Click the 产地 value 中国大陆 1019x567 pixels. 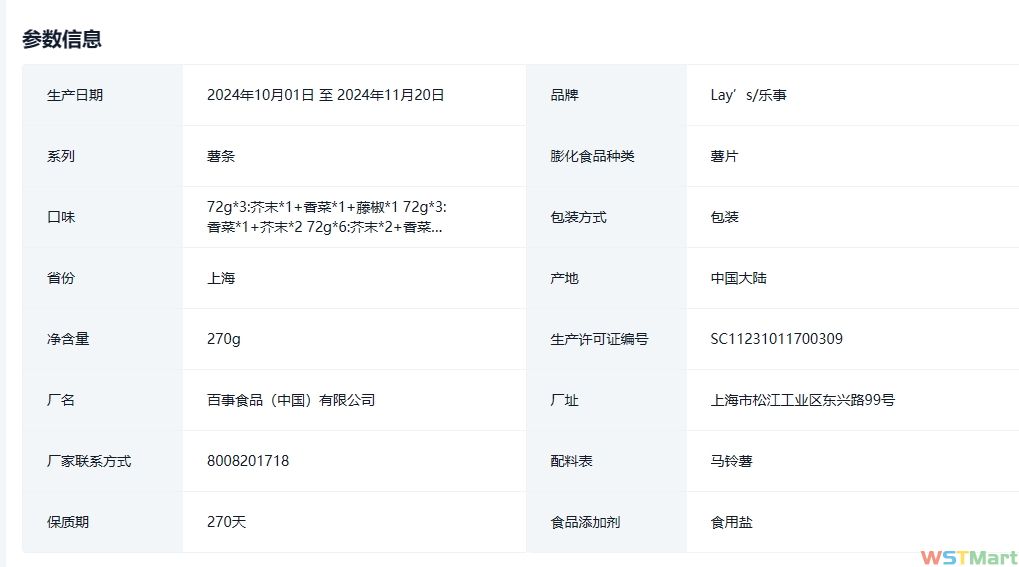[738, 278]
